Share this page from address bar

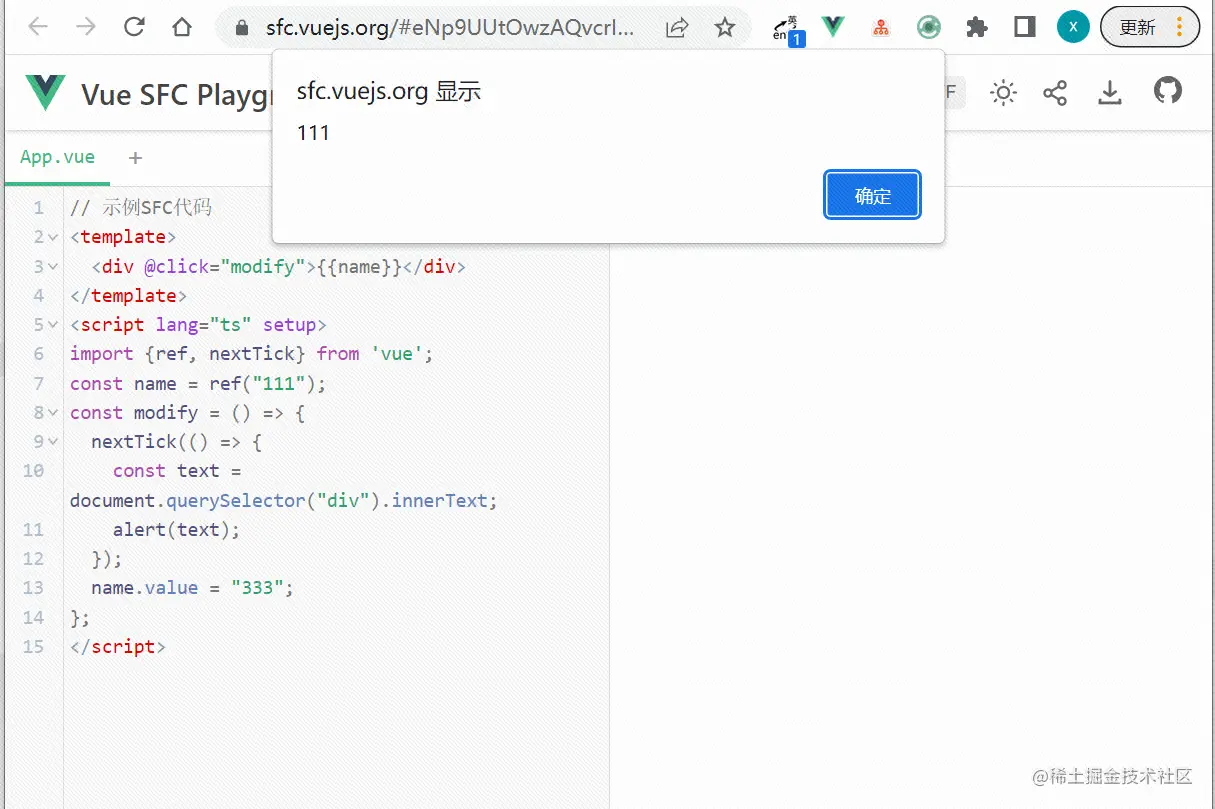[x=677, y=27]
